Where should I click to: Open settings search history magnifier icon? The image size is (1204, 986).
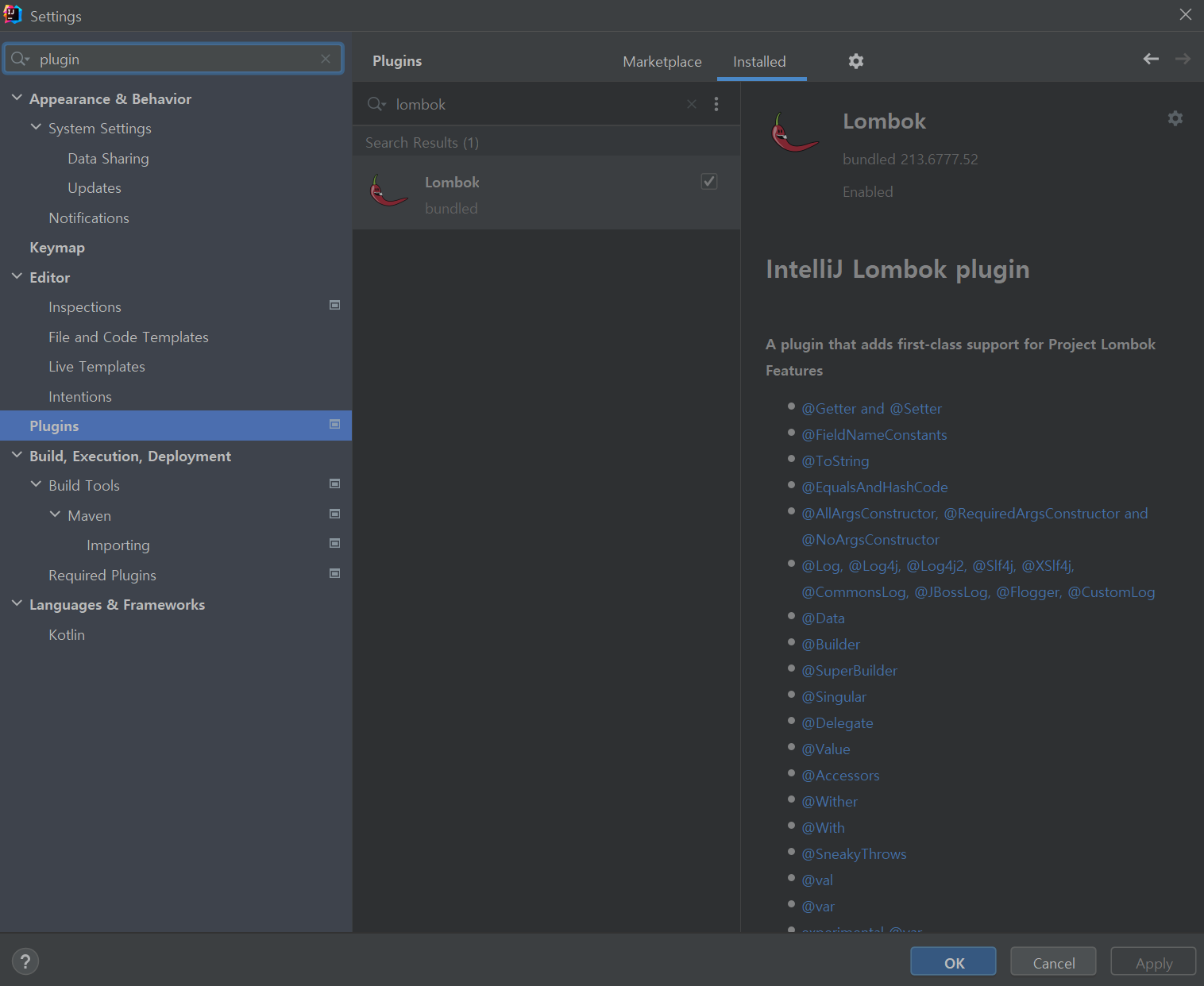pyautogui.click(x=20, y=59)
